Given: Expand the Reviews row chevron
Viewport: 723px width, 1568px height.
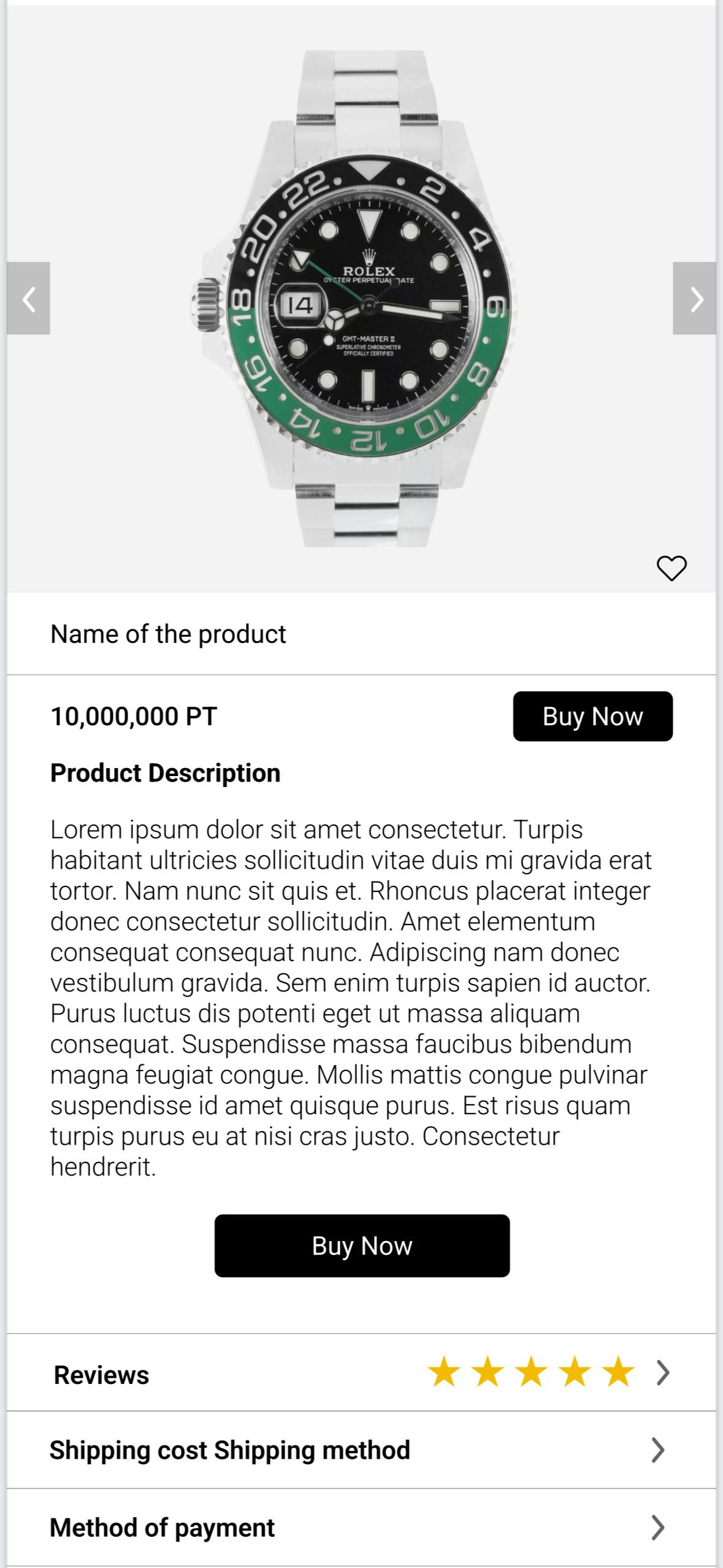Looking at the screenshot, I should (x=663, y=1373).
